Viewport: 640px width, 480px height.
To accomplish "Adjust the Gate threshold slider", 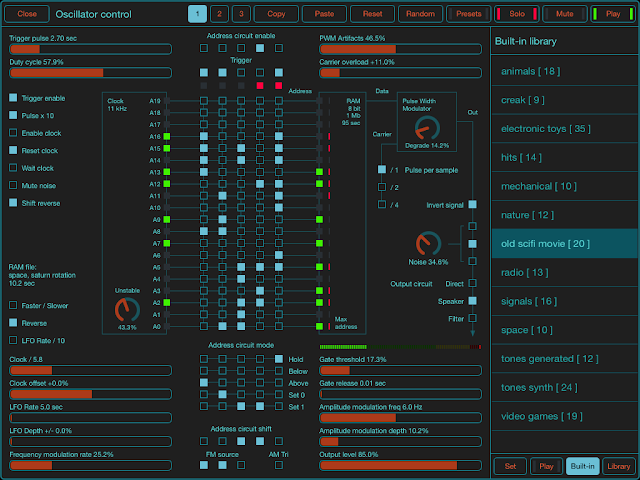I will [400, 371].
